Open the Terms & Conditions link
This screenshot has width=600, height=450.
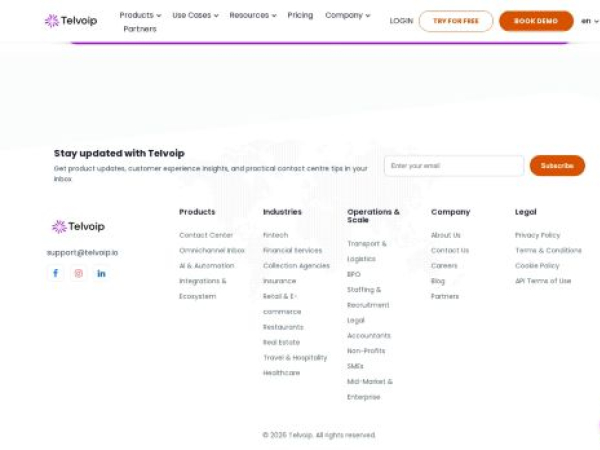(548, 250)
